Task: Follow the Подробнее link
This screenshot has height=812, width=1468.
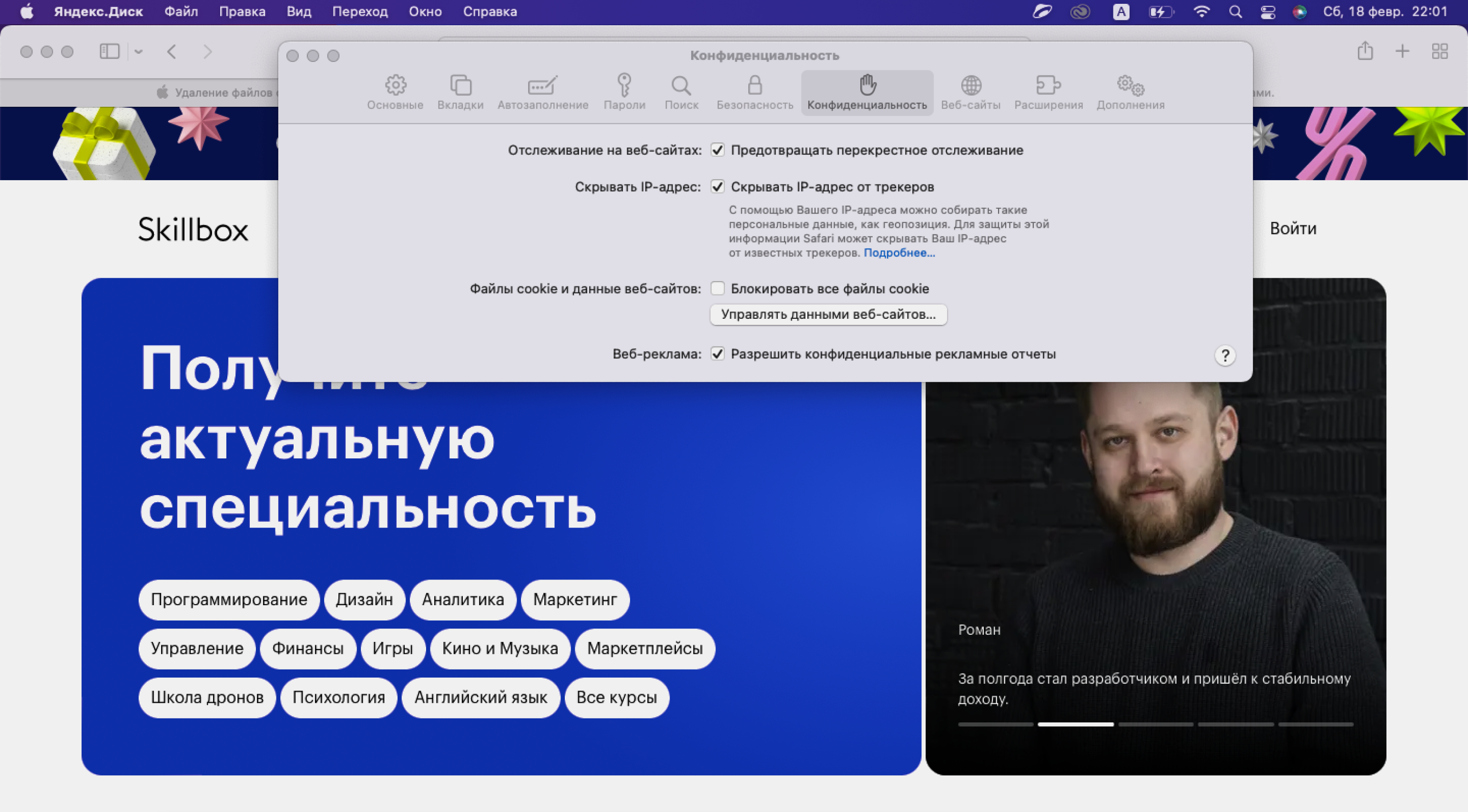Action: click(x=899, y=253)
